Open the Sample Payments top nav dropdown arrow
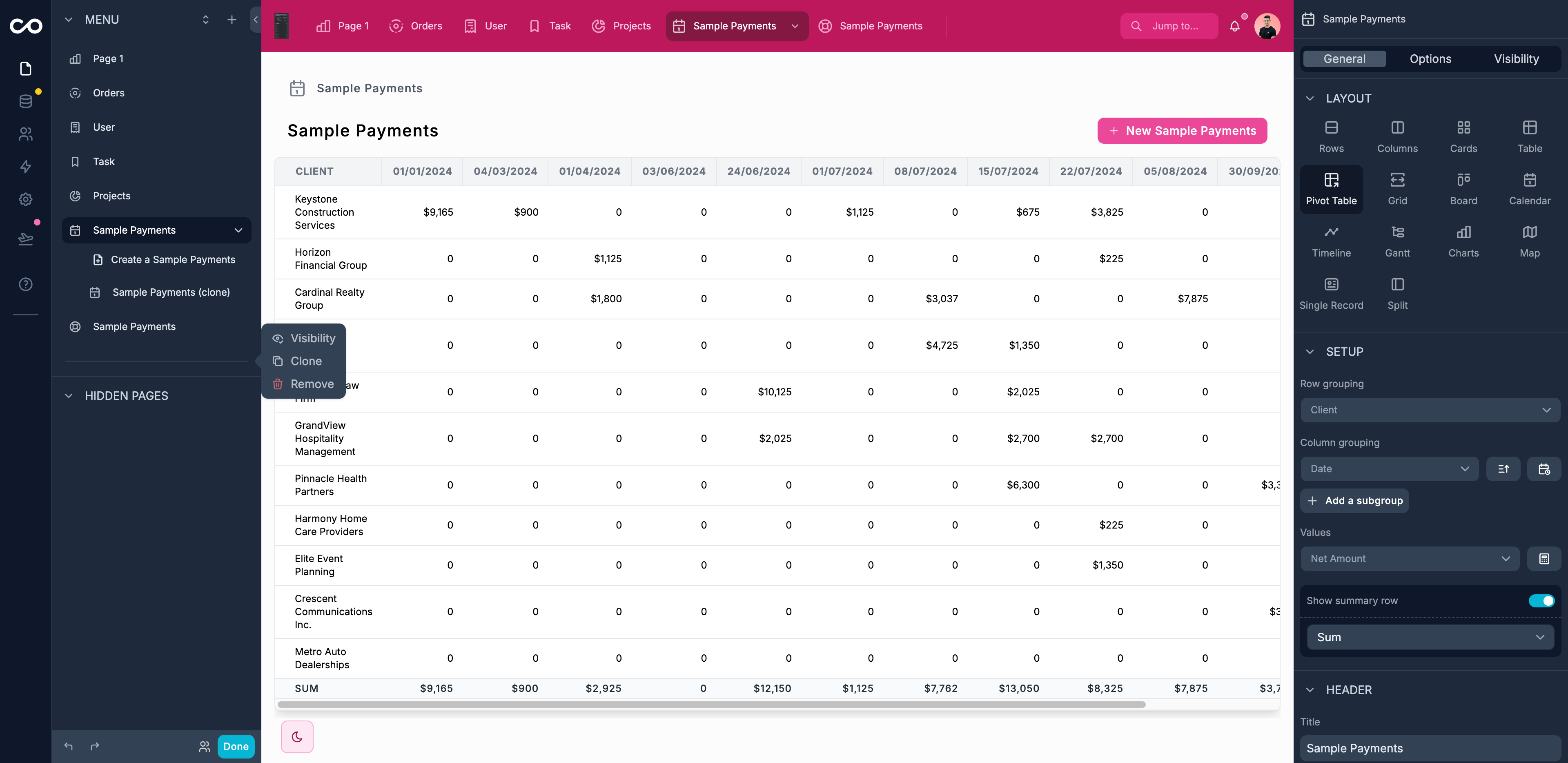Viewport: 1568px width, 763px height. click(794, 26)
